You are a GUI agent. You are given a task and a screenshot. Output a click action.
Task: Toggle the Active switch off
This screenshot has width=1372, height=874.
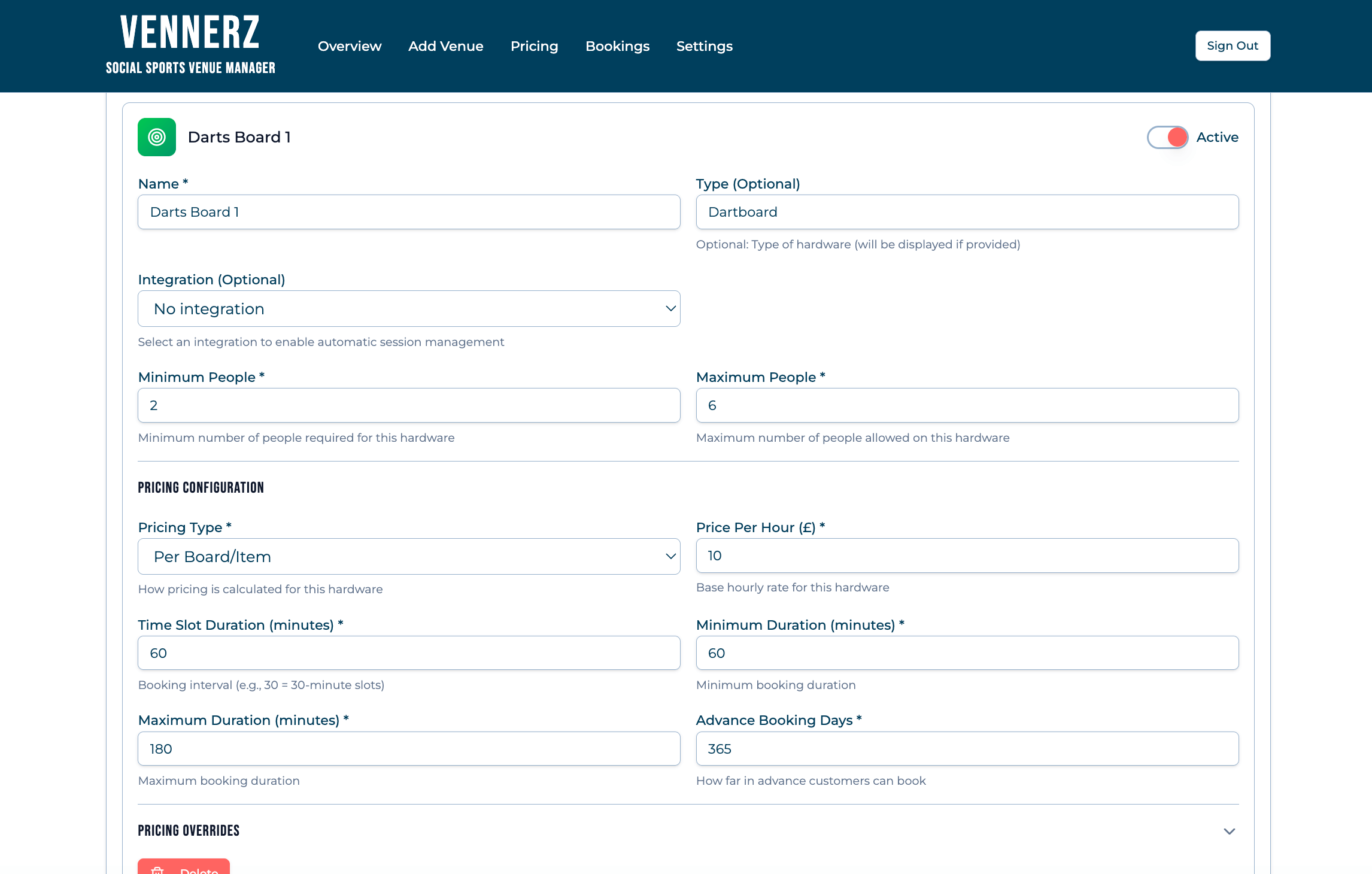point(1167,137)
